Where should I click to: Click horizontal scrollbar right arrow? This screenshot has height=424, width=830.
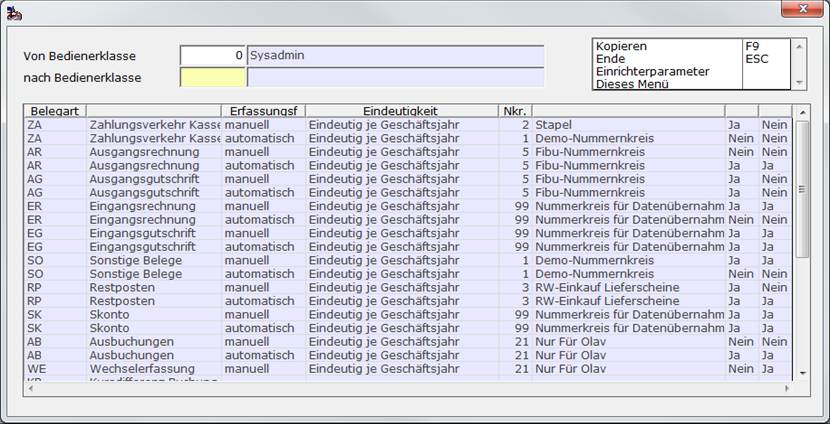[787, 389]
